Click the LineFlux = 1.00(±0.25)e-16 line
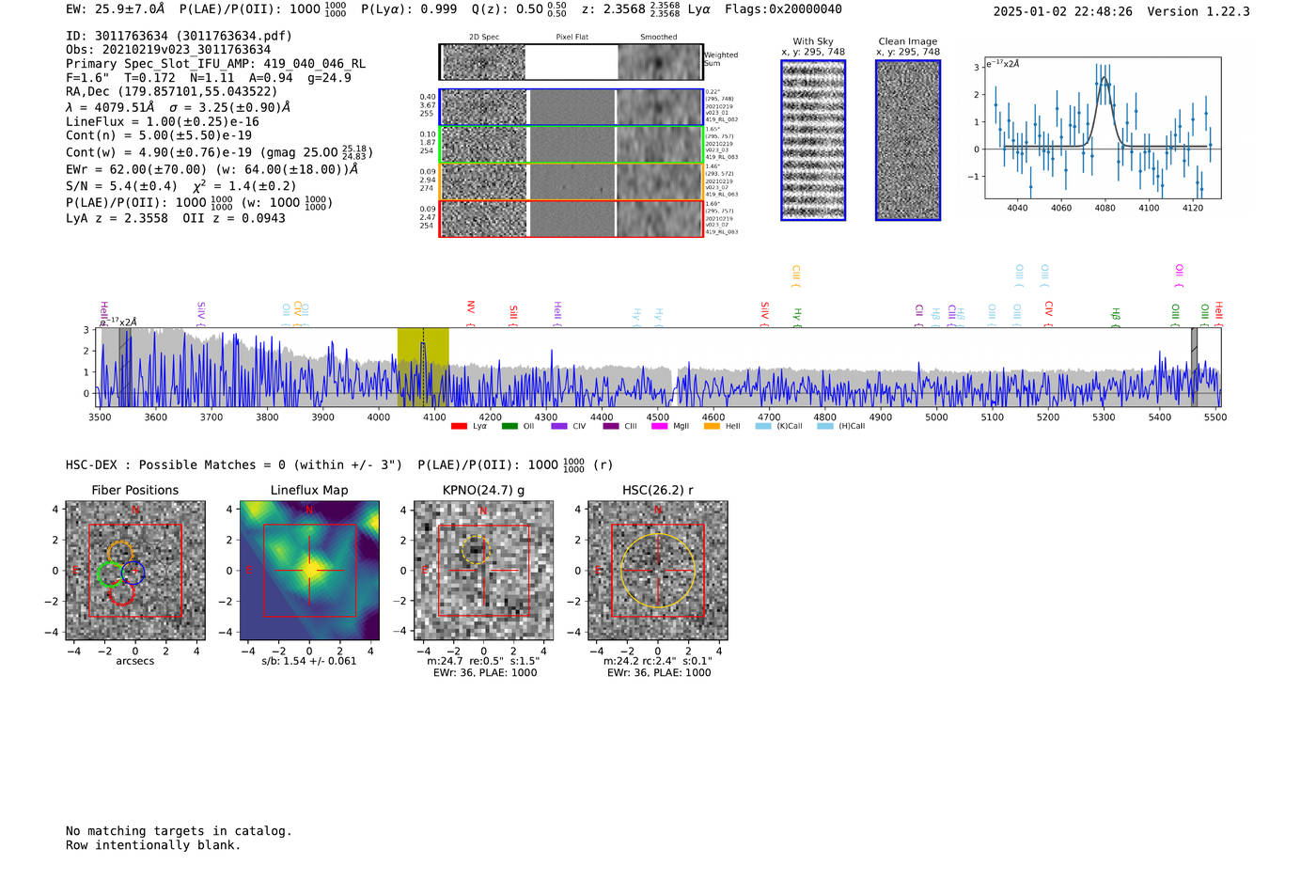The width and height of the screenshot is (1316, 896). tap(163, 122)
